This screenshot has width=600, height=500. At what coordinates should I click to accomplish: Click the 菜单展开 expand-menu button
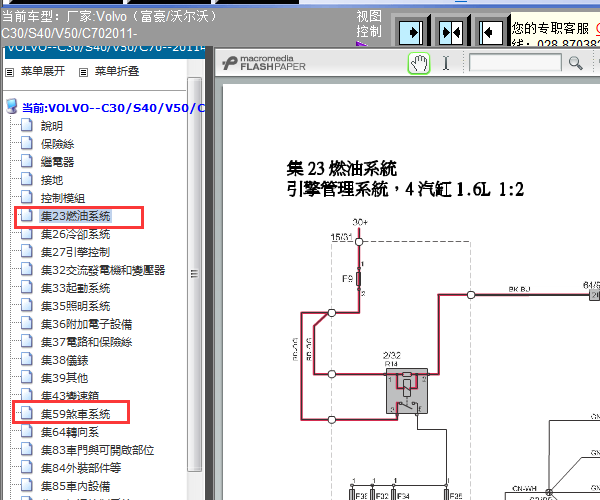click(43, 71)
